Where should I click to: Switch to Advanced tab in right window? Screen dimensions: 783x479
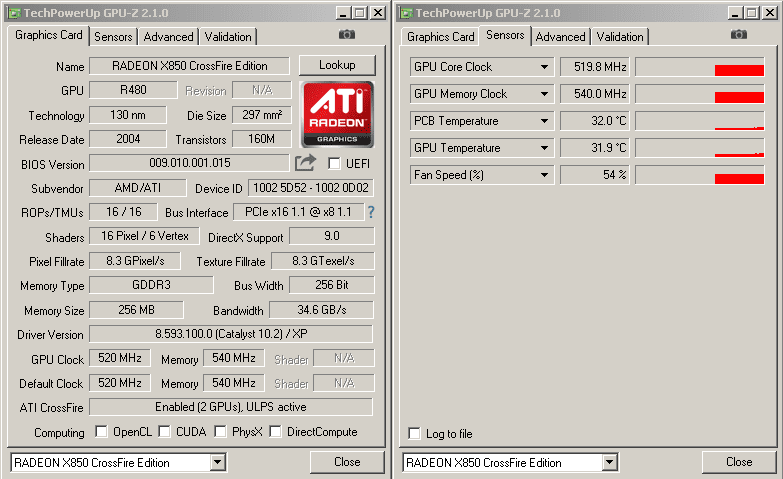[560, 37]
